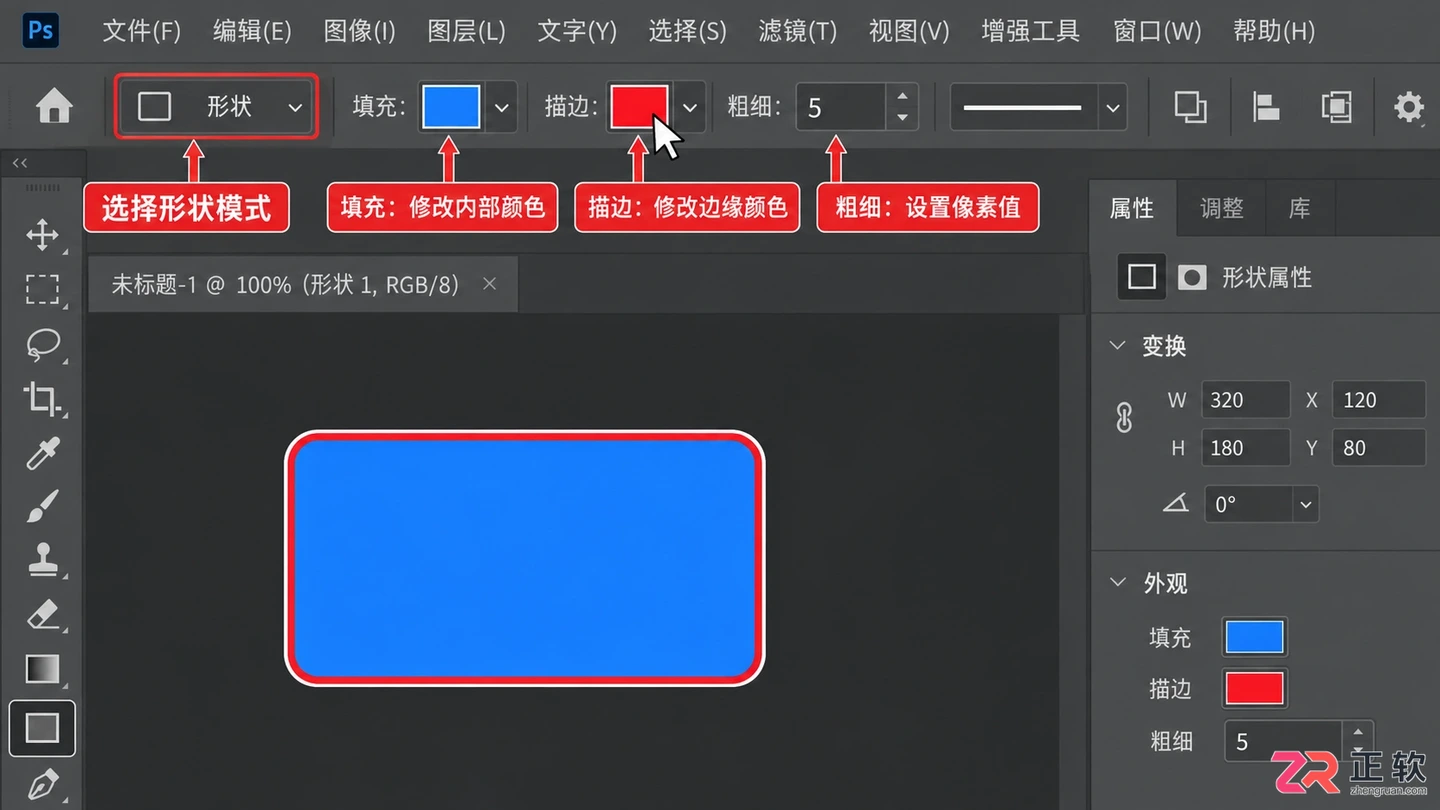Toggle the W/H link chain
The image size is (1440, 810).
coord(1124,418)
